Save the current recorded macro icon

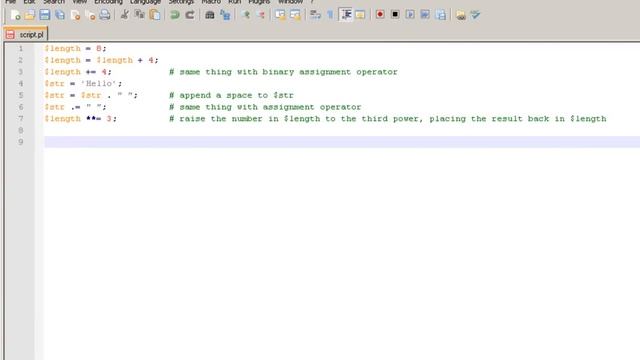click(440, 15)
